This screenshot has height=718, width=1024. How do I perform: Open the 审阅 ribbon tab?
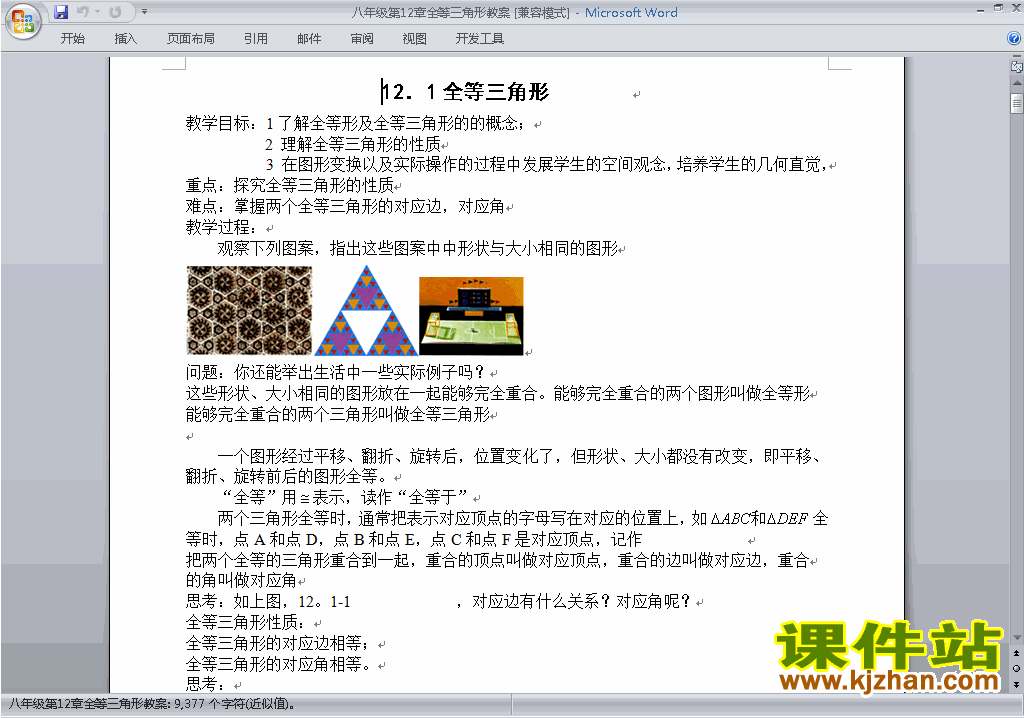click(362, 39)
